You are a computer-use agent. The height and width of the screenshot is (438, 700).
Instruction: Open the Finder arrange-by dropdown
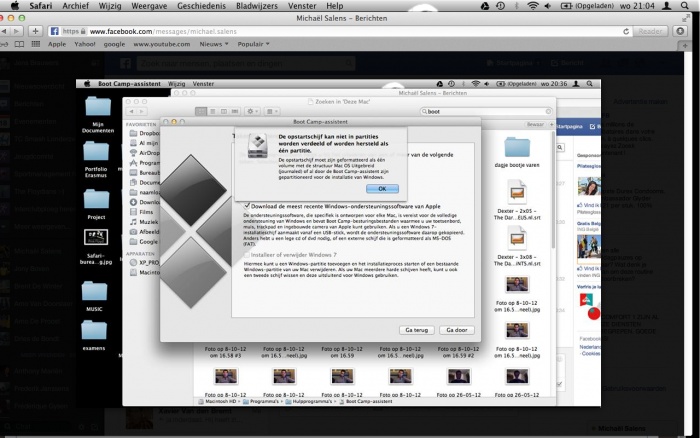[x=272, y=111]
